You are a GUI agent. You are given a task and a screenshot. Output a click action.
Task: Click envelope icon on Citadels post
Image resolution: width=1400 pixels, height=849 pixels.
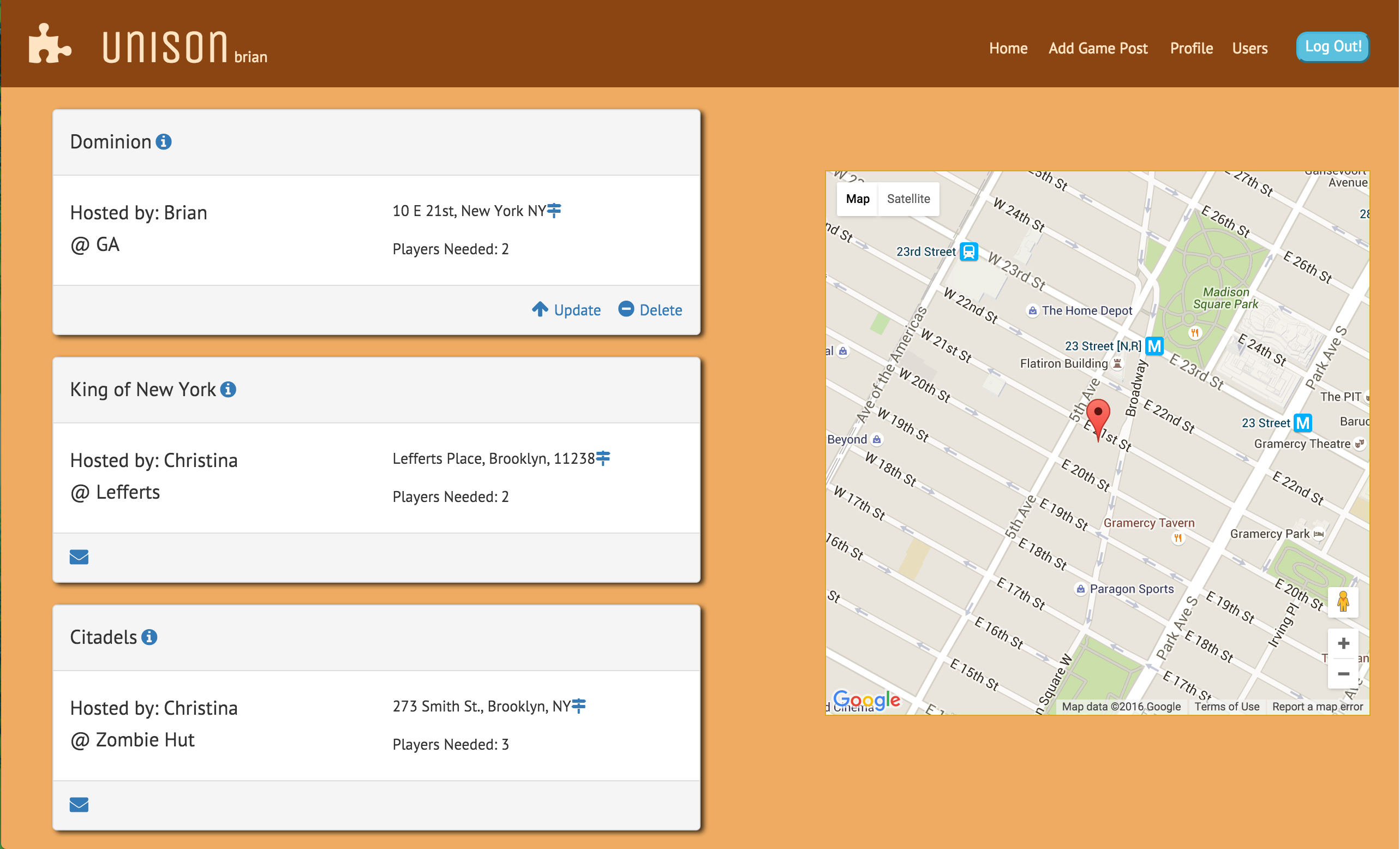(79, 805)
